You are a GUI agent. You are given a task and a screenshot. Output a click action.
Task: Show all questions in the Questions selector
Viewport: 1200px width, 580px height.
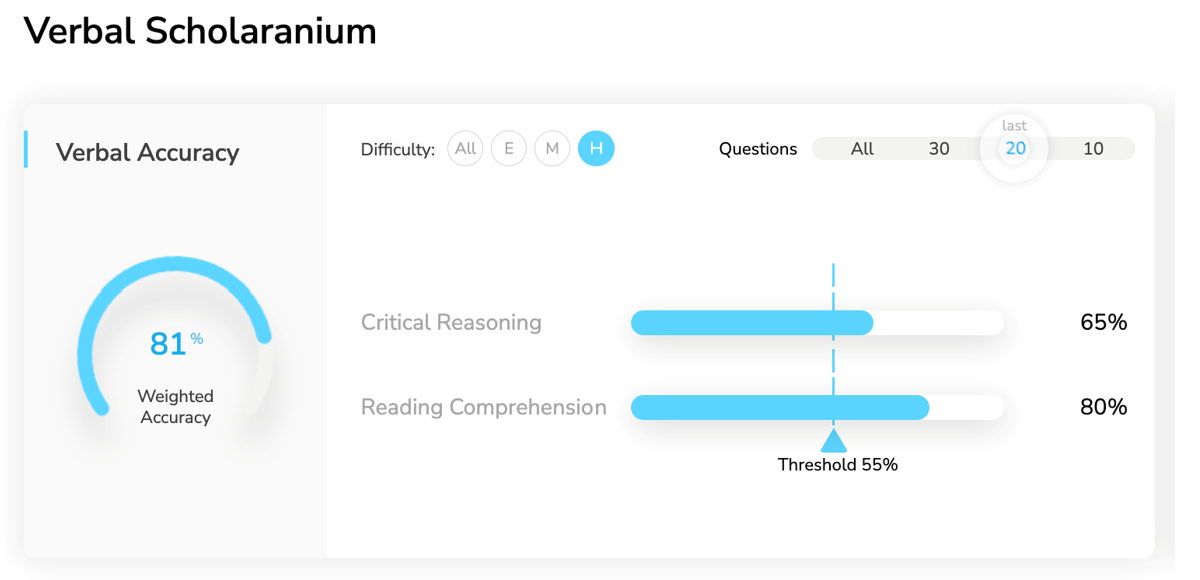point(862,149)
